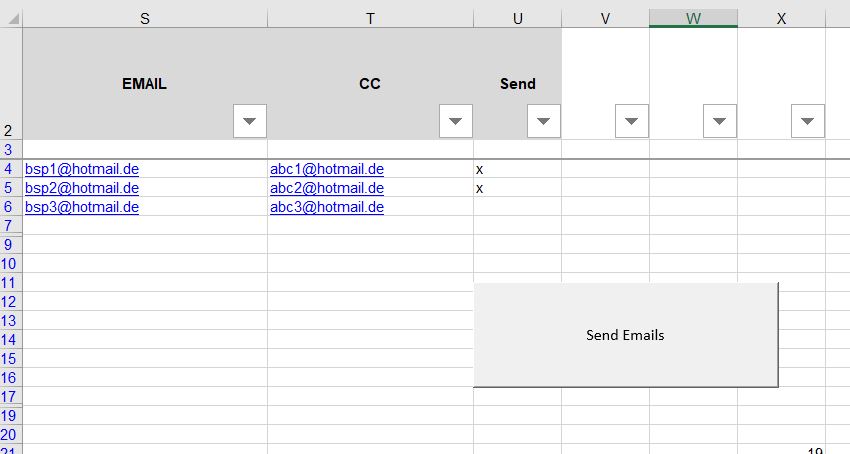Select the row 4 header

click(x=10, y=169)
